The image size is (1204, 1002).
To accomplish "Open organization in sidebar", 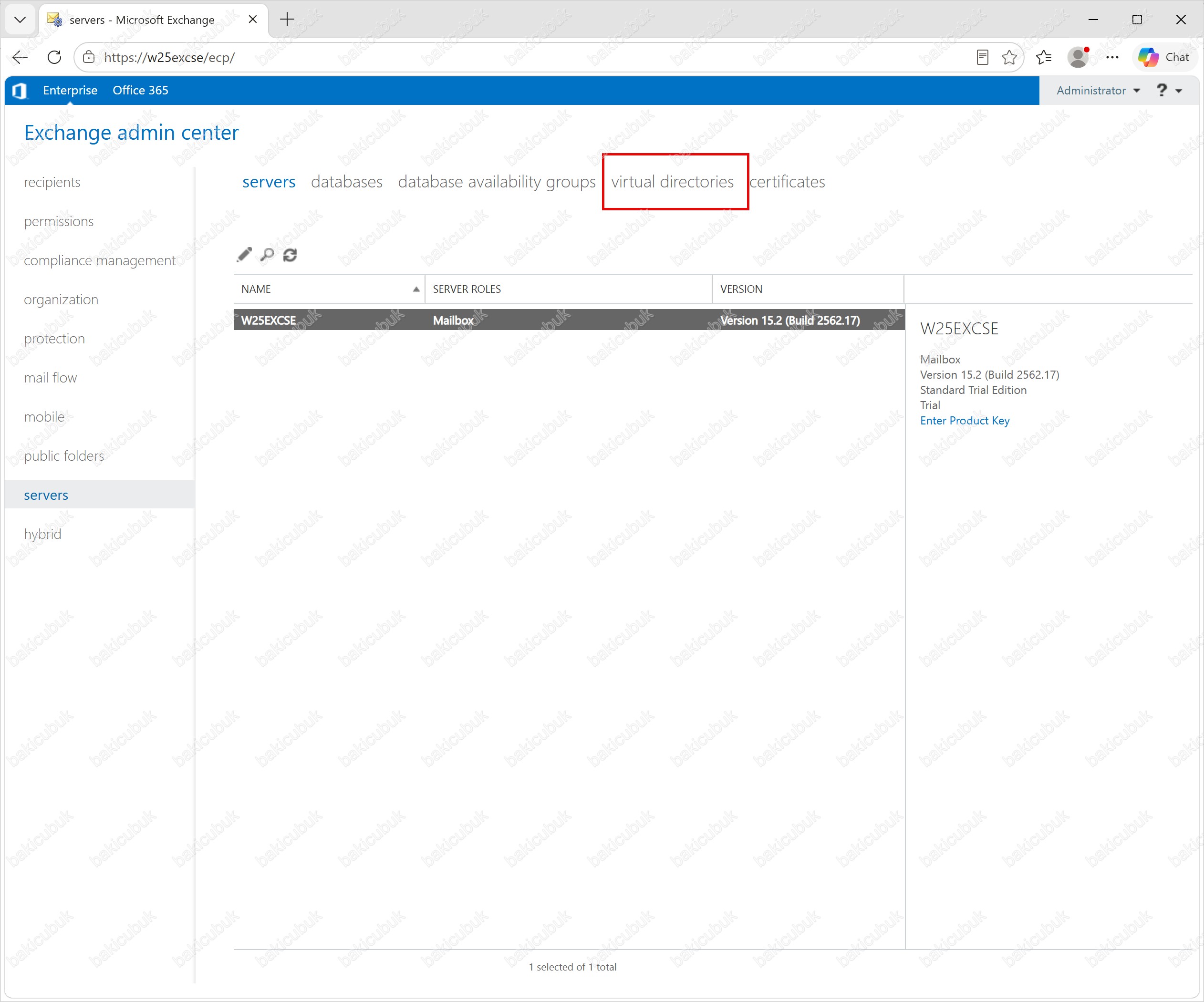I will [x=61, y=299].
